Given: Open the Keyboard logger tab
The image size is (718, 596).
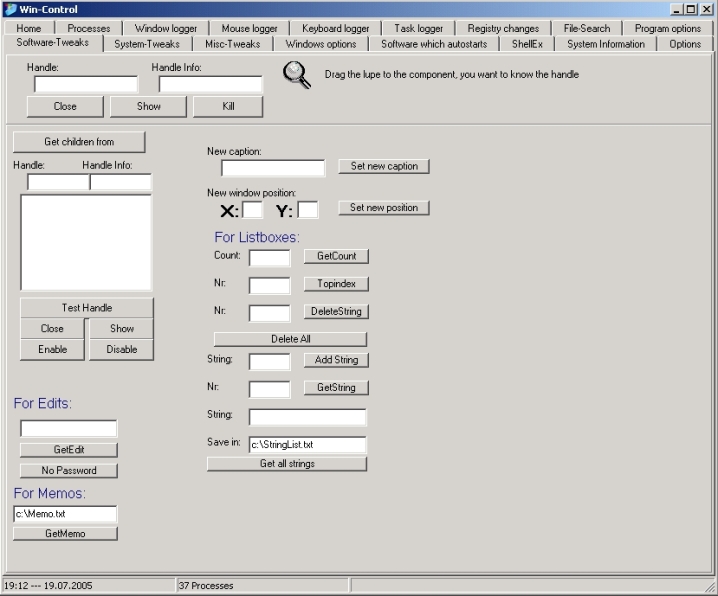Looking at the screenshot, I should (335, 29).
